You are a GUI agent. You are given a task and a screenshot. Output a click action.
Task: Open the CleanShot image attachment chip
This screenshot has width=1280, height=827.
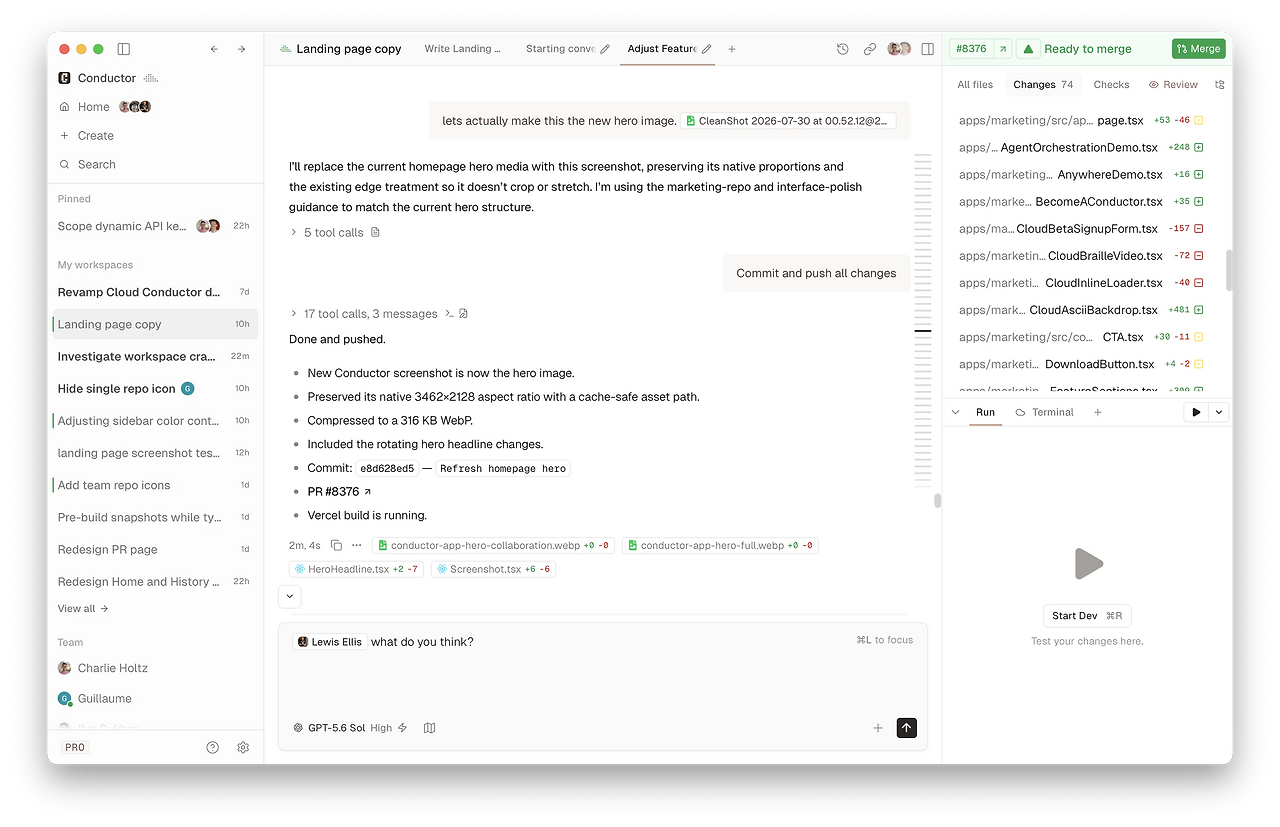(788, 121)
